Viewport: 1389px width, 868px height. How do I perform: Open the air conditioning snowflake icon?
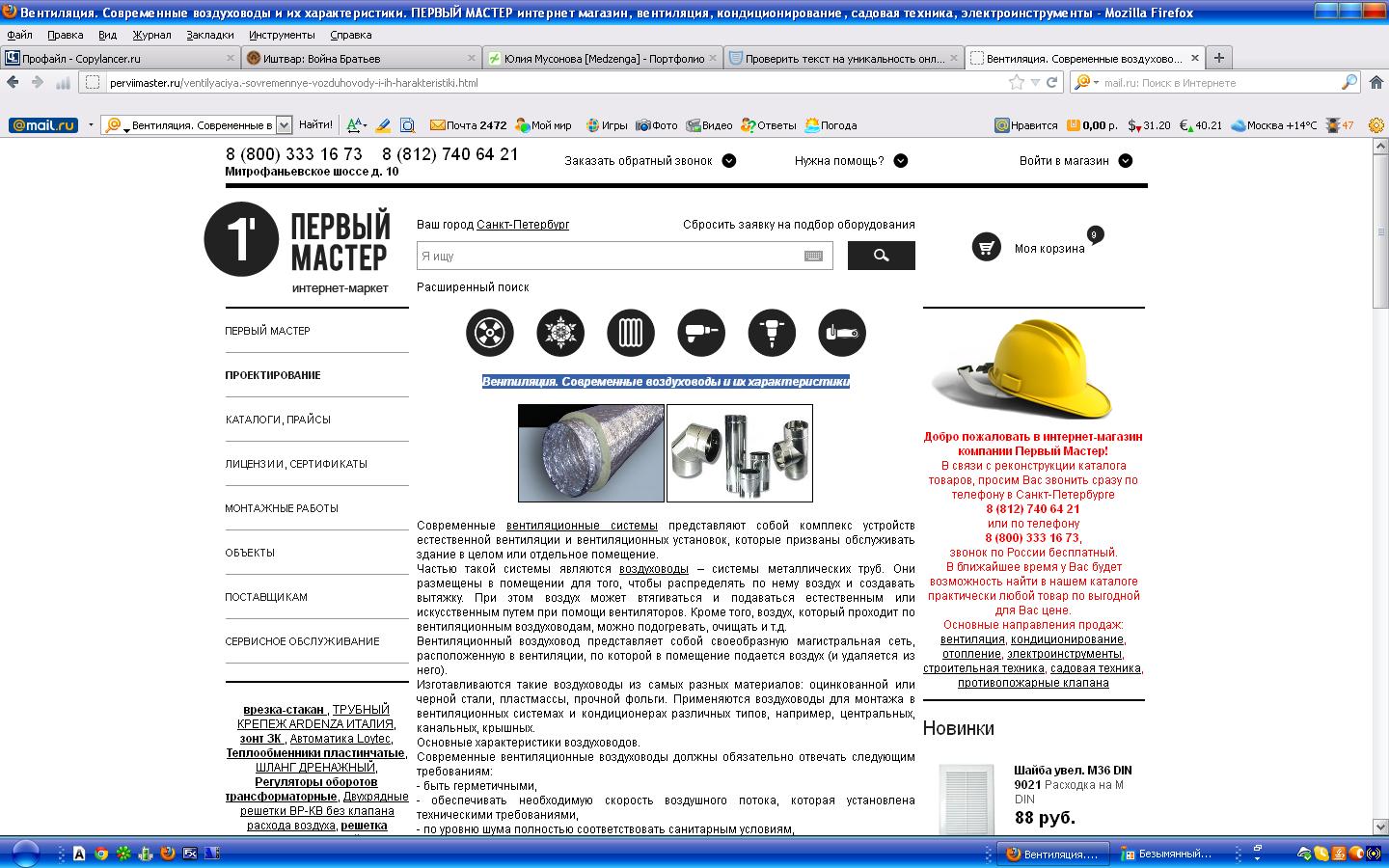tap(560, 334)
